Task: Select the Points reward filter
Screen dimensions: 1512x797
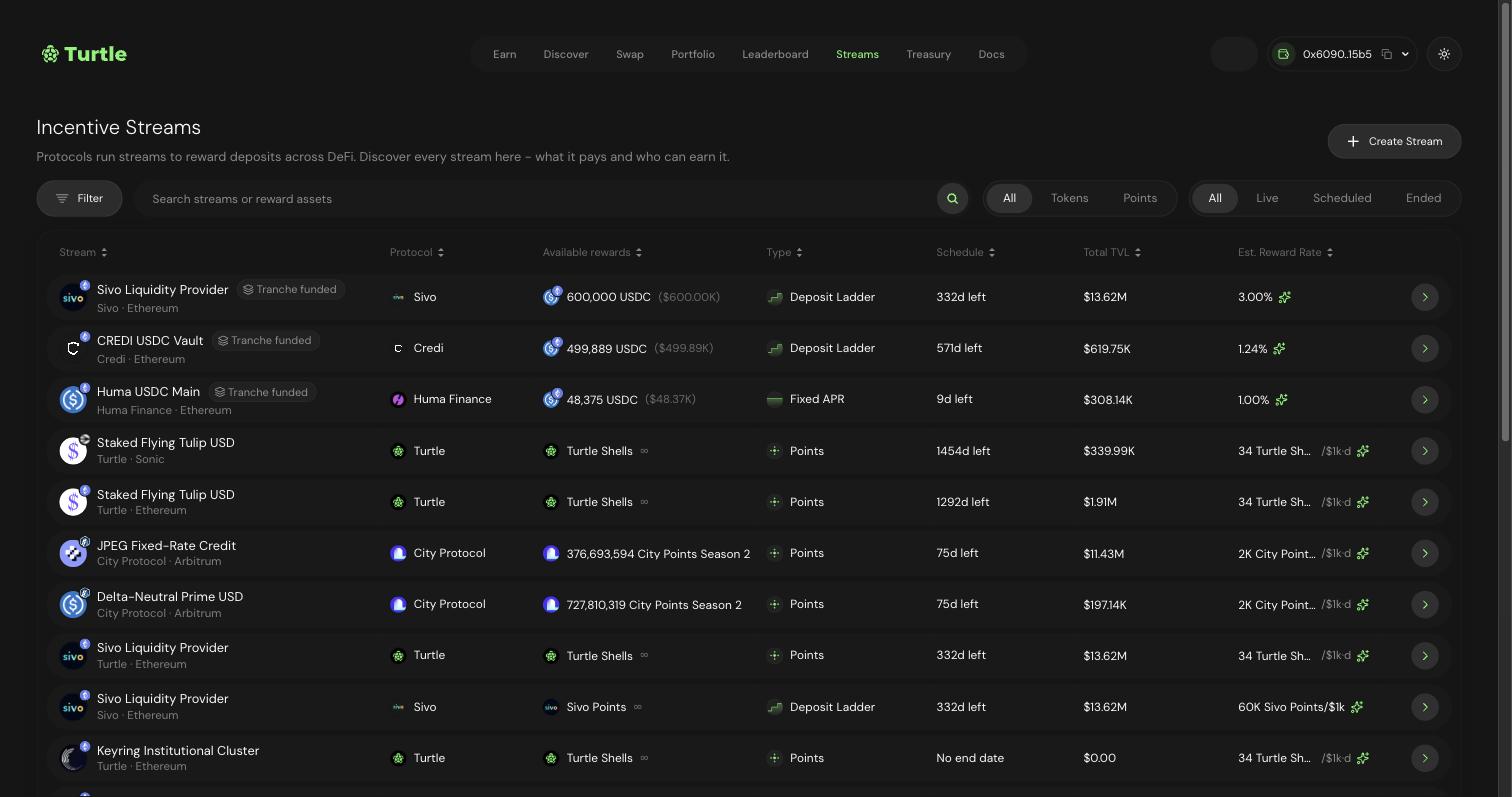Action: click(1139, 198)
